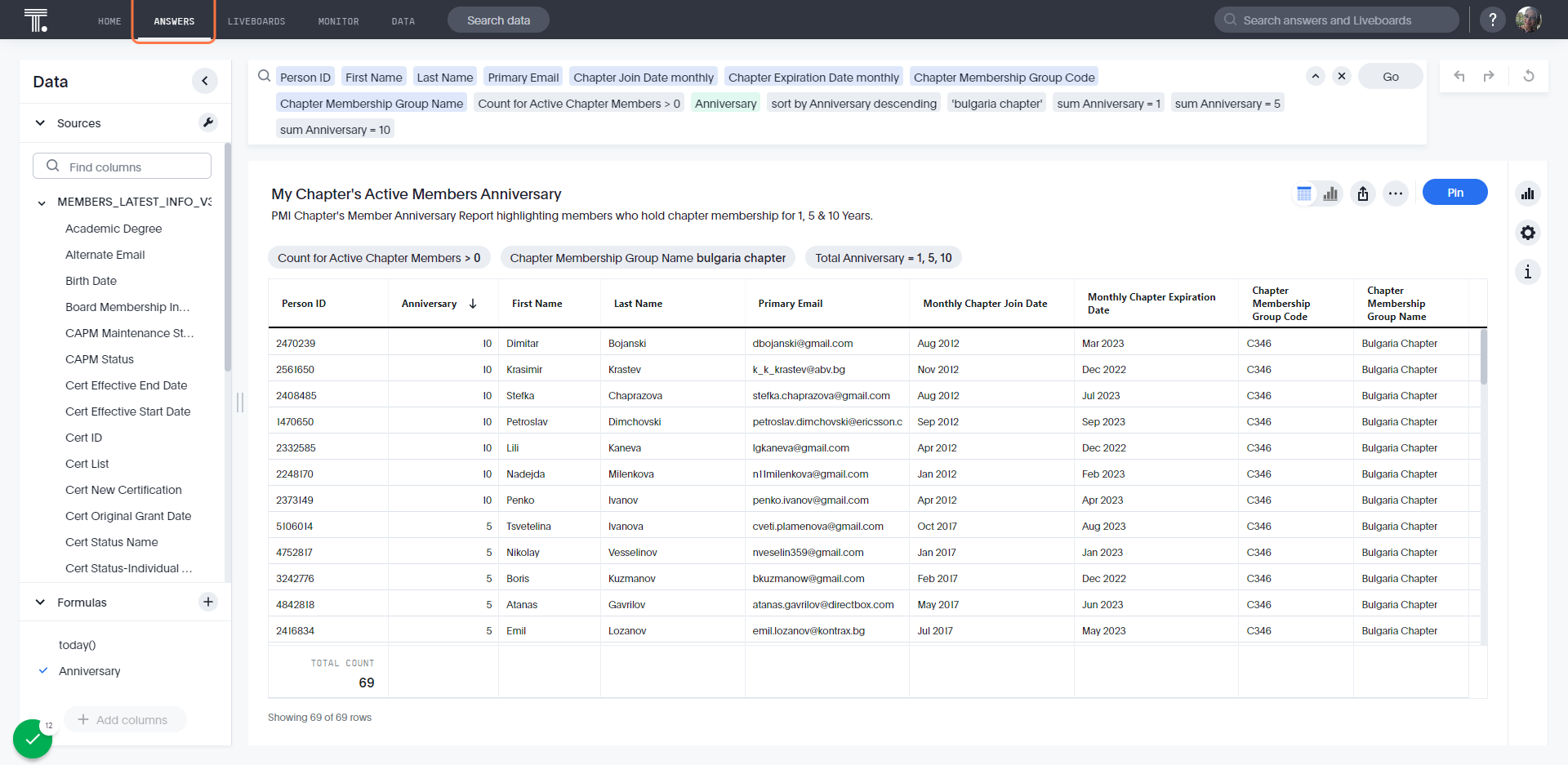This screenshot has height=765, width=1568.
Task: Open the DATA tab
Action: (403, 21)
